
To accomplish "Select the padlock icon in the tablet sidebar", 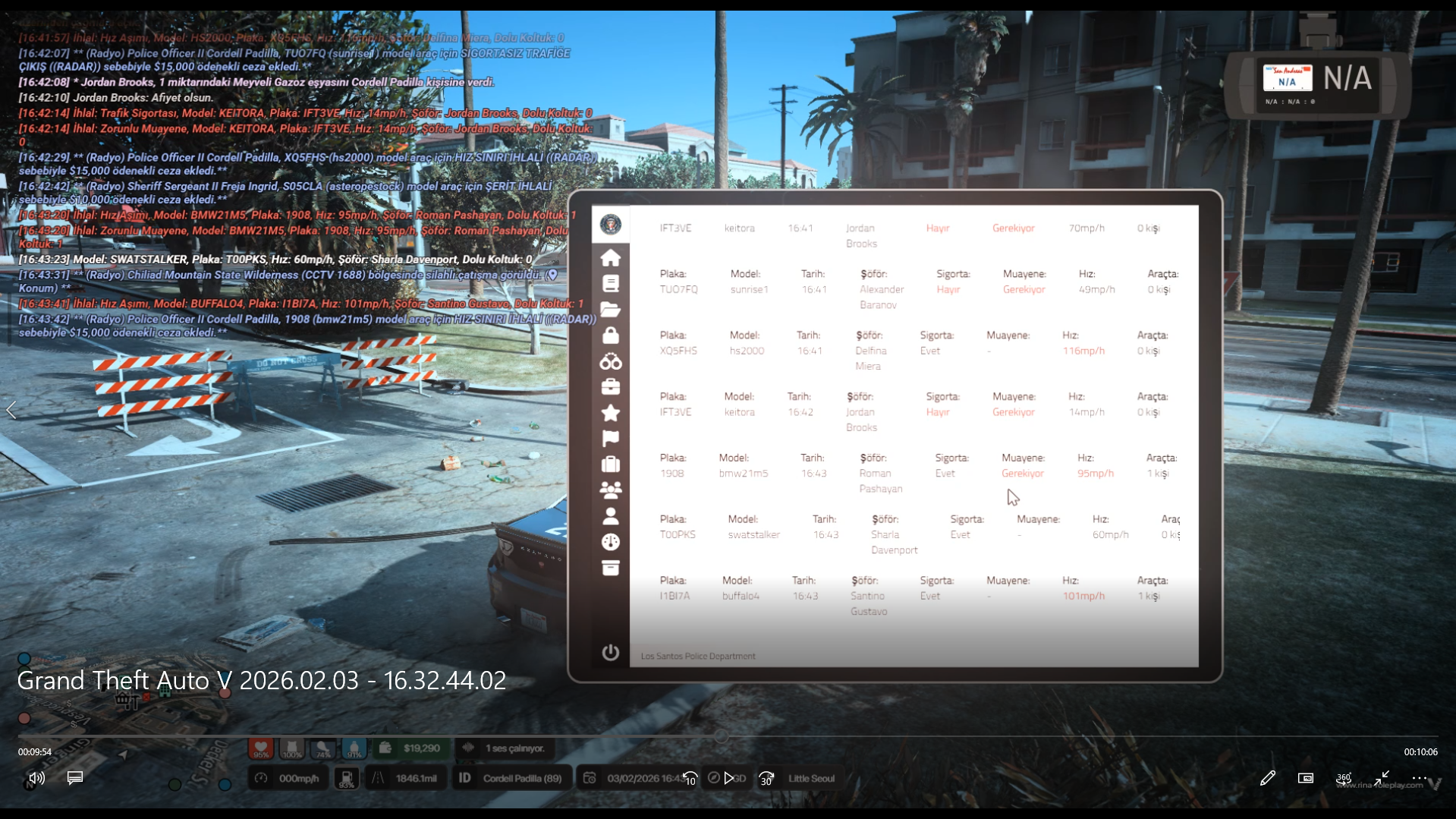I will pos(610,335).
